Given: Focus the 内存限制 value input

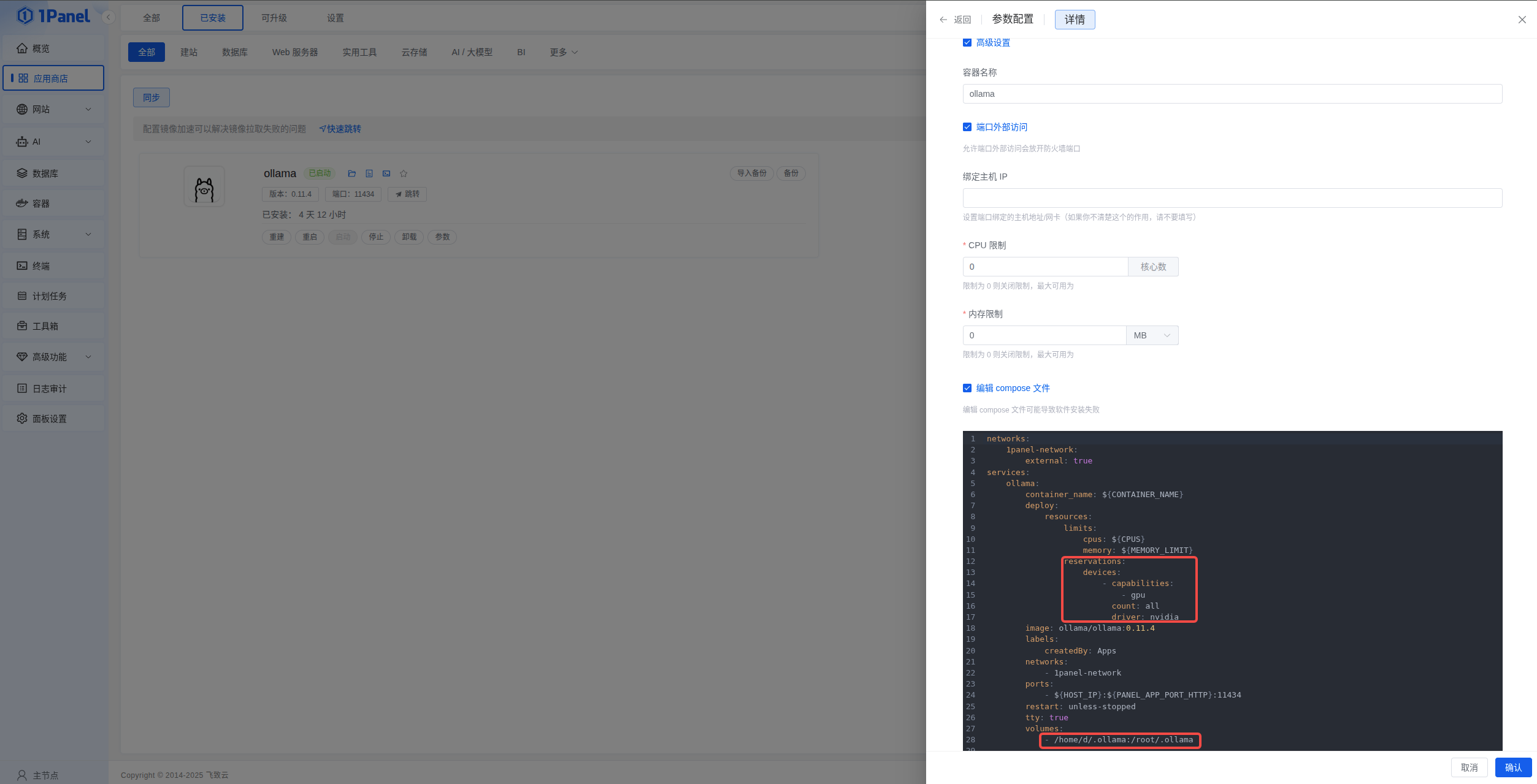Looking at the screenshot, I should click(x=1044, y=335).
